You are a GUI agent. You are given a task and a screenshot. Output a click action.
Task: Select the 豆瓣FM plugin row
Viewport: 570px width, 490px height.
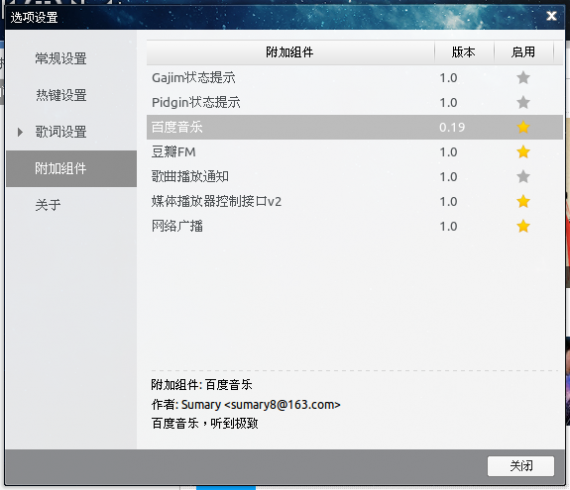355,152
